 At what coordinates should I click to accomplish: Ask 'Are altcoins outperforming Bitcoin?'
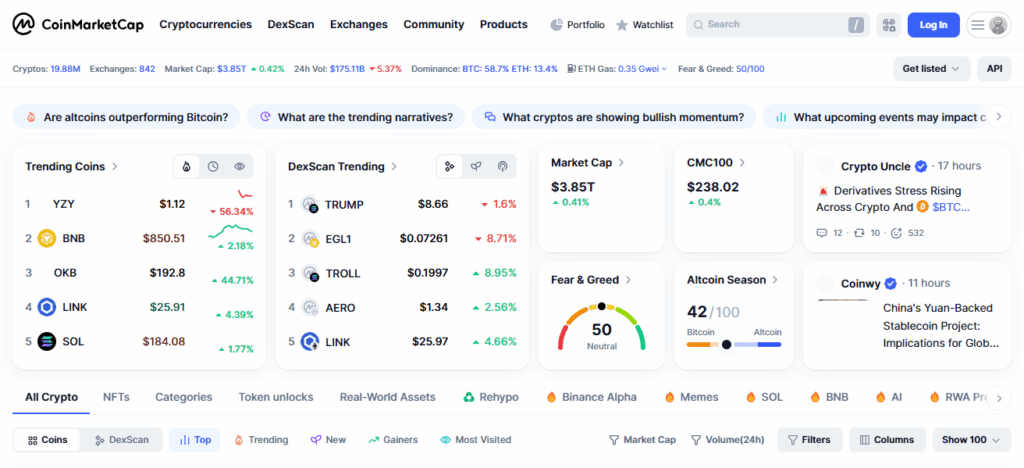tap(127, 117)
